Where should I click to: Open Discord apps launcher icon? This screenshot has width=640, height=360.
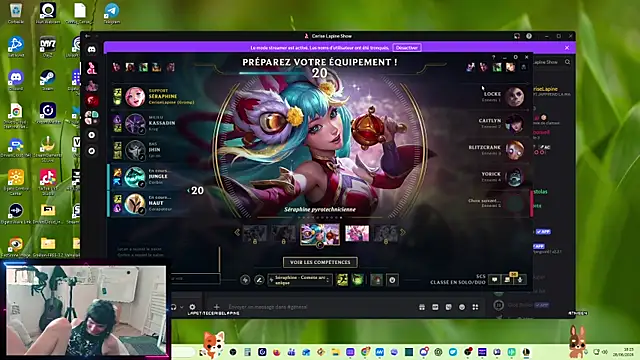point(475,307)
